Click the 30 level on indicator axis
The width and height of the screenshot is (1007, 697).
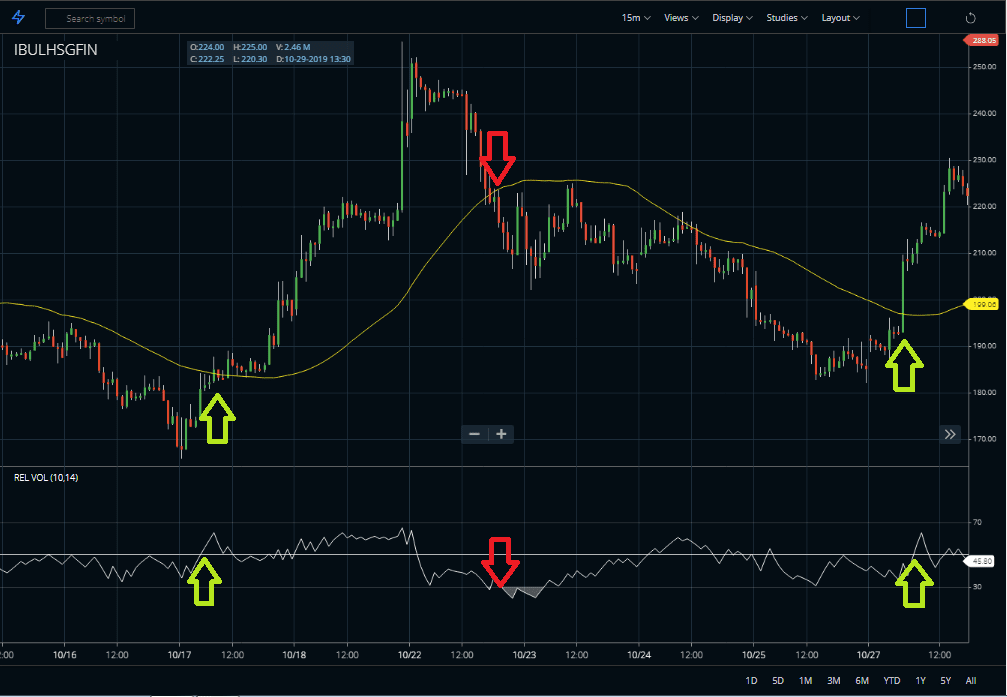pos(977,587)
